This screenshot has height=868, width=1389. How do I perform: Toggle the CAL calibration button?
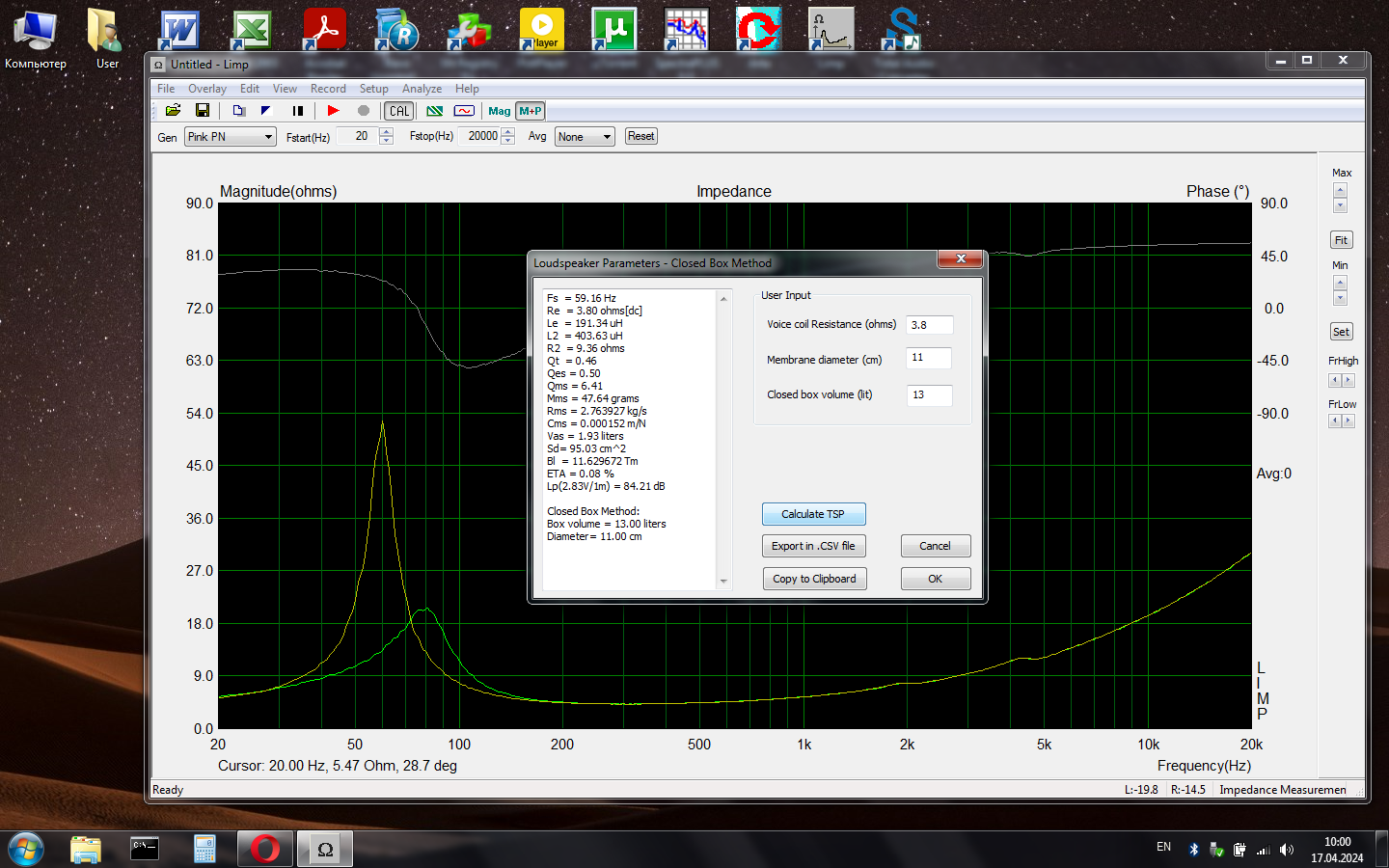click(399, 111)
